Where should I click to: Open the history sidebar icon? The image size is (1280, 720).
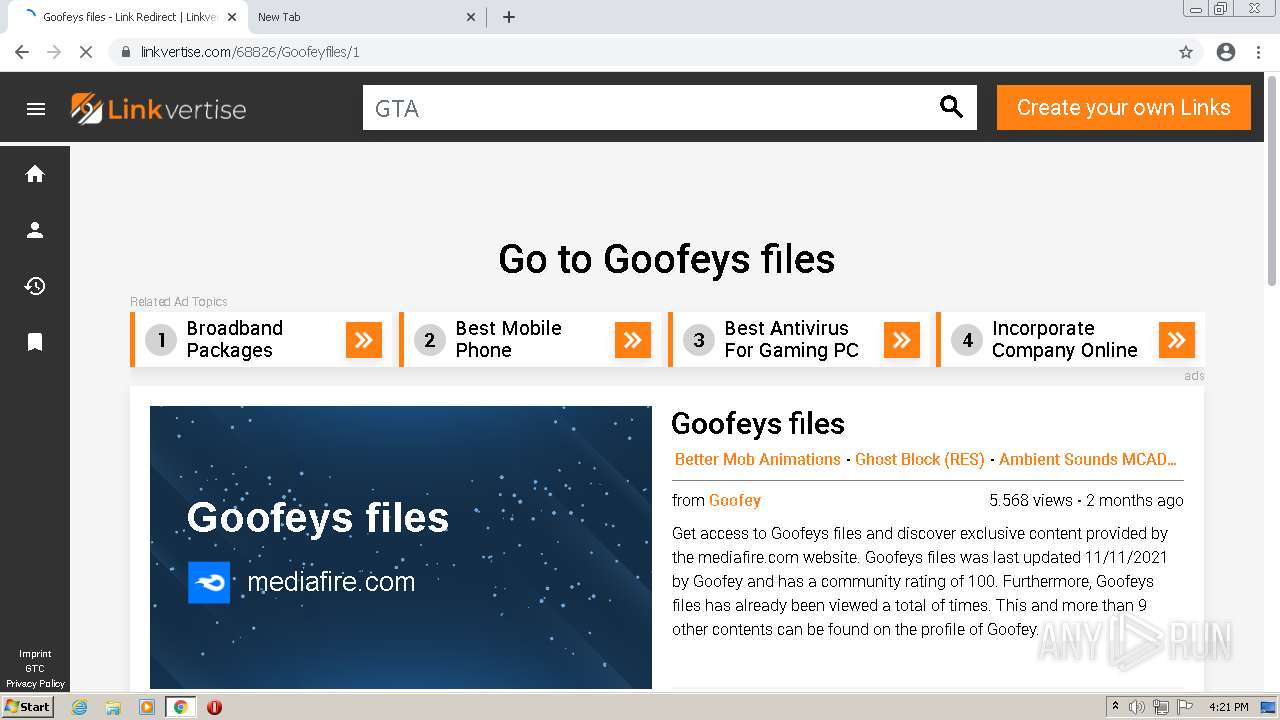(x=35, y=286)
